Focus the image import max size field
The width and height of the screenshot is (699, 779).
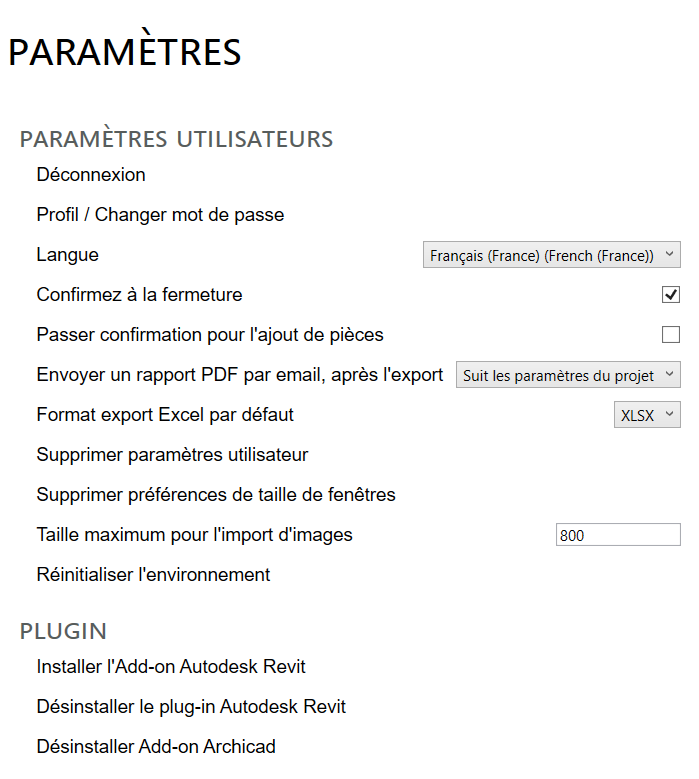pyautogui.click(x=617, y=535)
